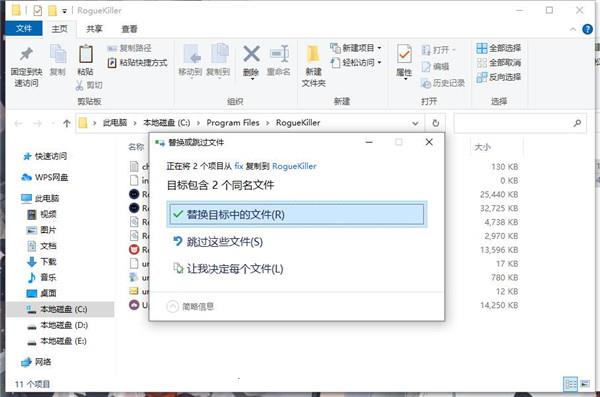Open the Properties checkmark icon

[404, 54]
